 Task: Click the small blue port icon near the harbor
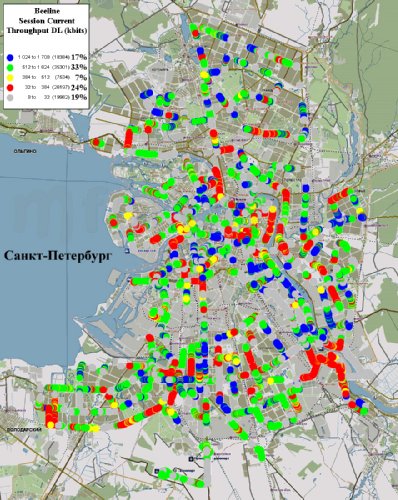(x=127, y=251)
